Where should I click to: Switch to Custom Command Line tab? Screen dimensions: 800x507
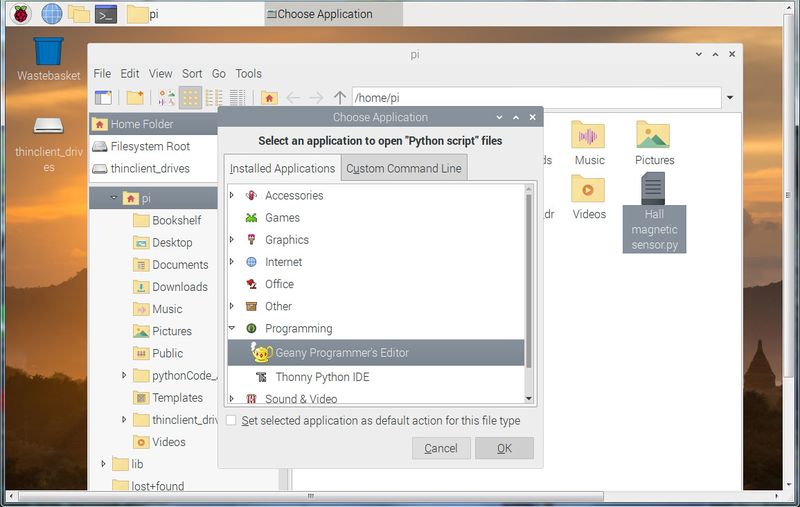tap(404, 168)
